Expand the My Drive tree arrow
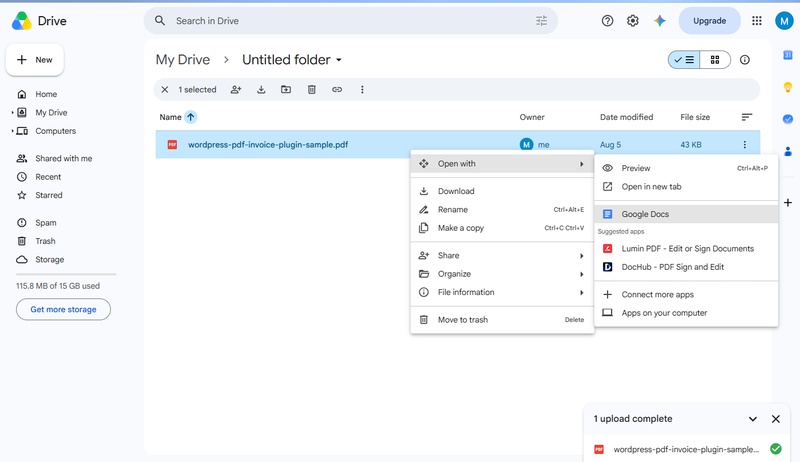Screen dimensions: 800x462 pyautogui.click(x=12, y=113)
